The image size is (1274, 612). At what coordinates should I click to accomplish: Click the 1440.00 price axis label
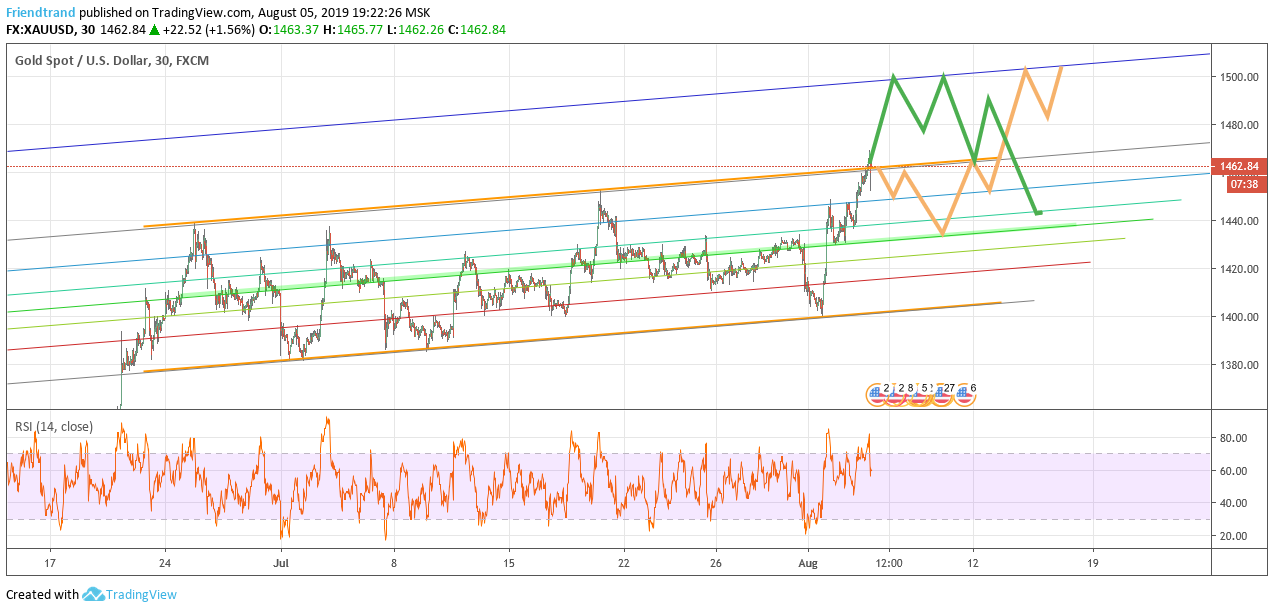(x=1238, y=221)
